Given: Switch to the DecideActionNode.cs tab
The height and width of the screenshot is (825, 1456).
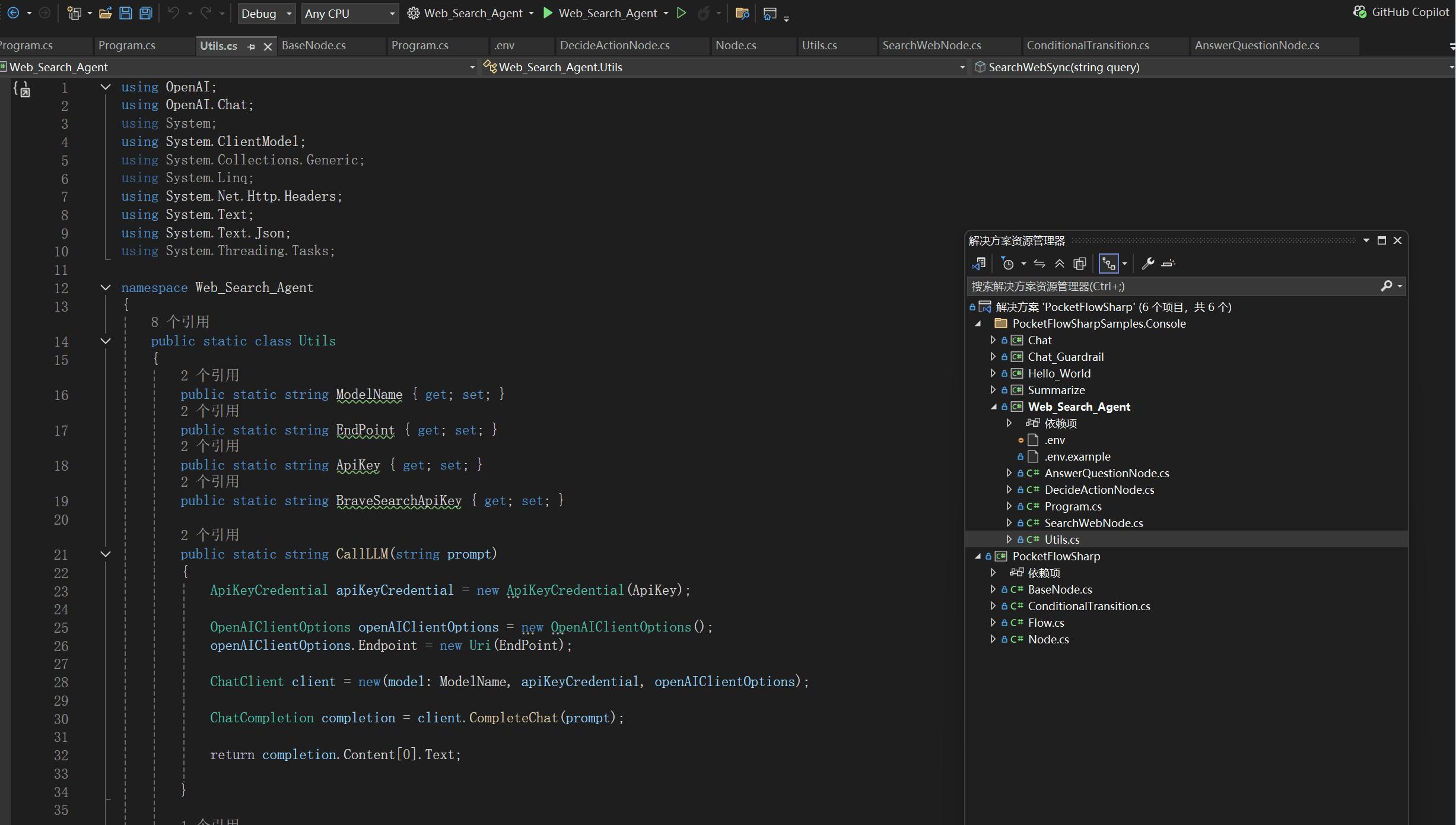Looking at the screenshot, I should tap(615, 46).
